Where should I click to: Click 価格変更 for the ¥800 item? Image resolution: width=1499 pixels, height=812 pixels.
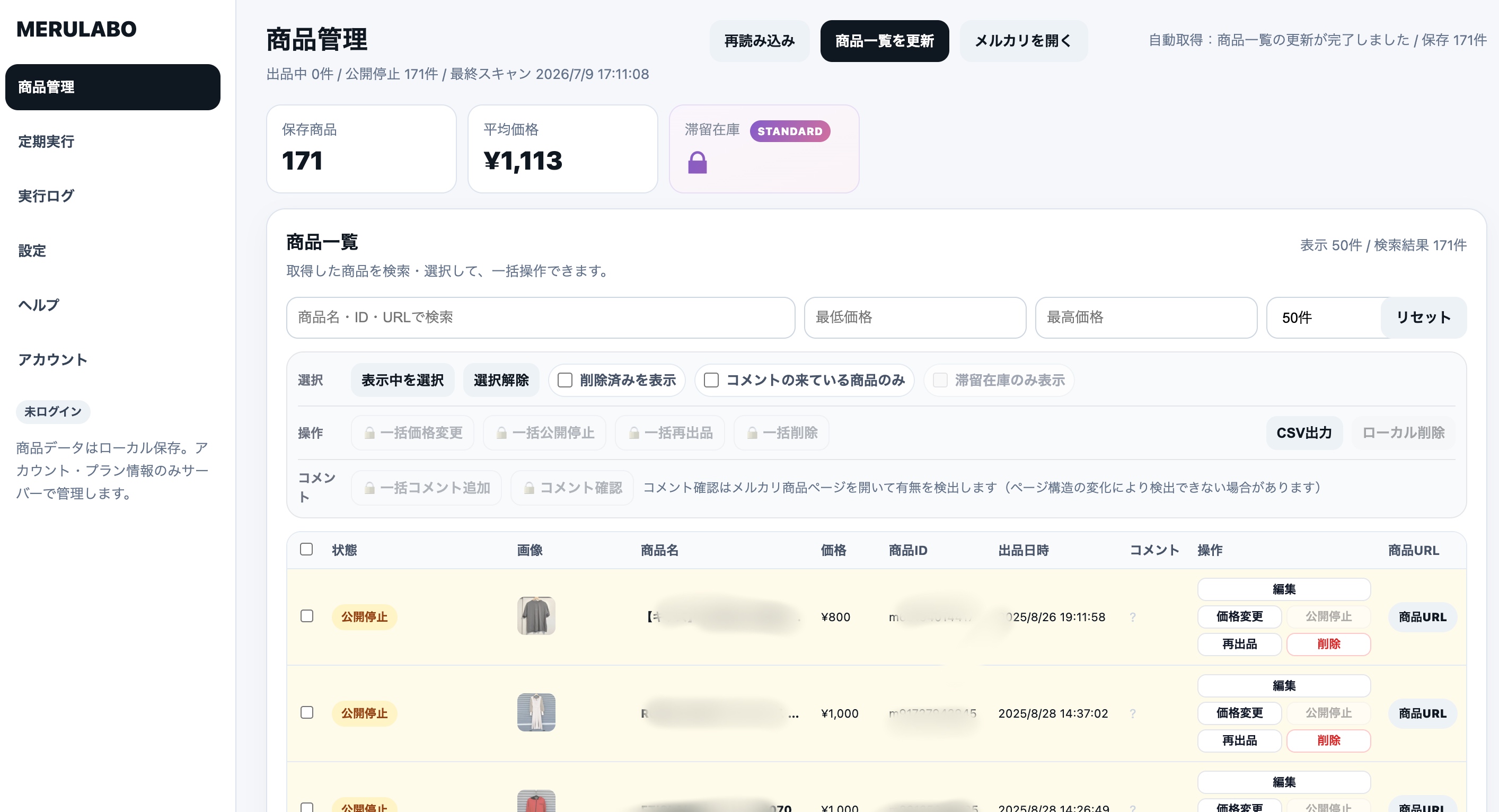pos(1239,616)
